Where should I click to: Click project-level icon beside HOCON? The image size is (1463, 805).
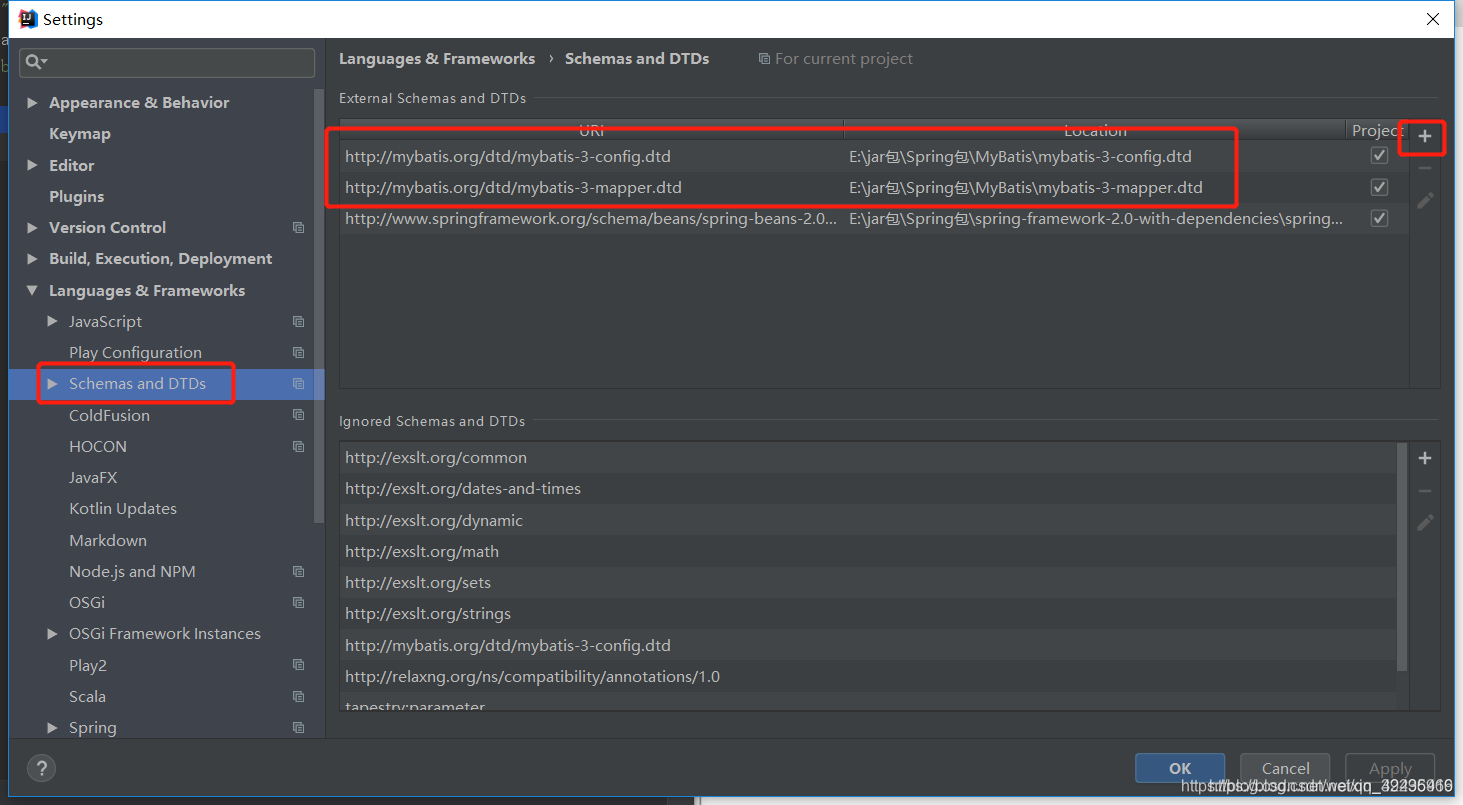coord(298,446)
